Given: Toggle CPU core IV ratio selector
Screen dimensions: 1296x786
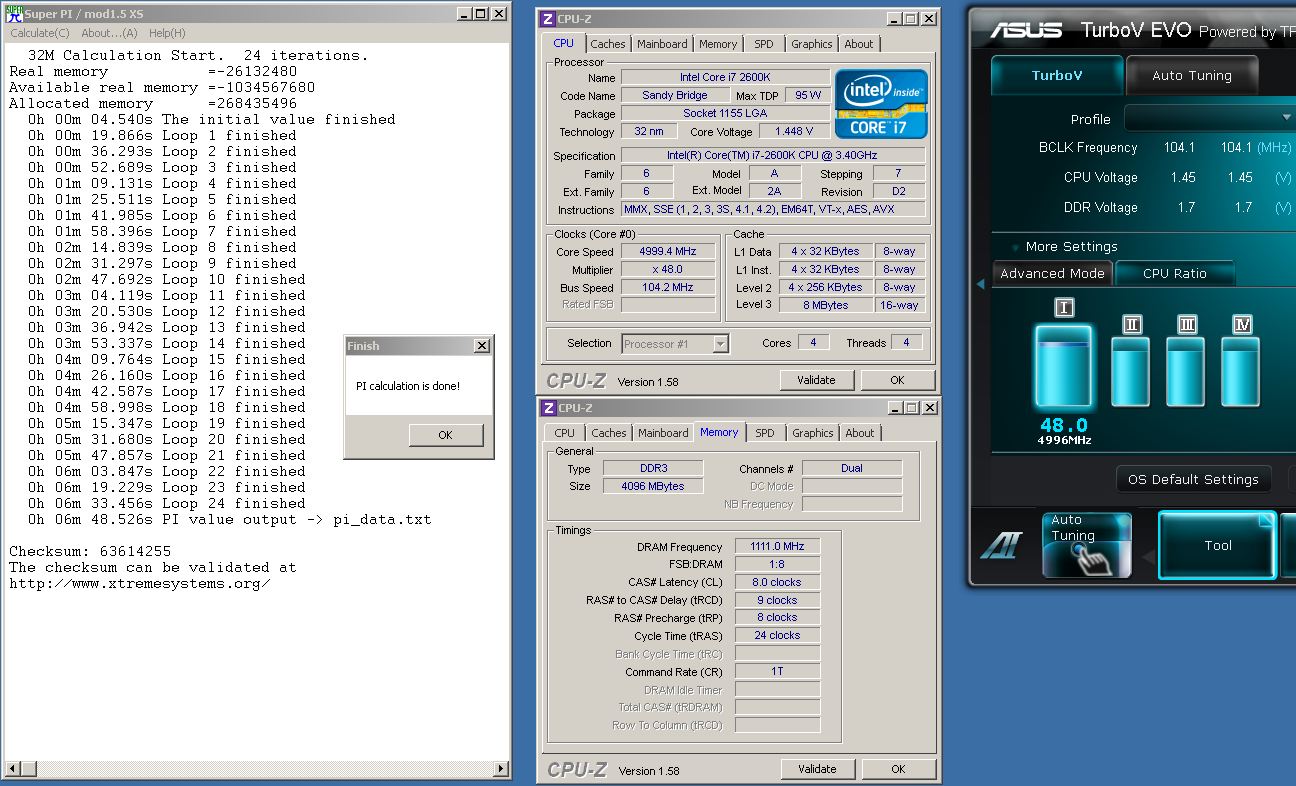Looking at the screenshot, I should click(1242, 324).
